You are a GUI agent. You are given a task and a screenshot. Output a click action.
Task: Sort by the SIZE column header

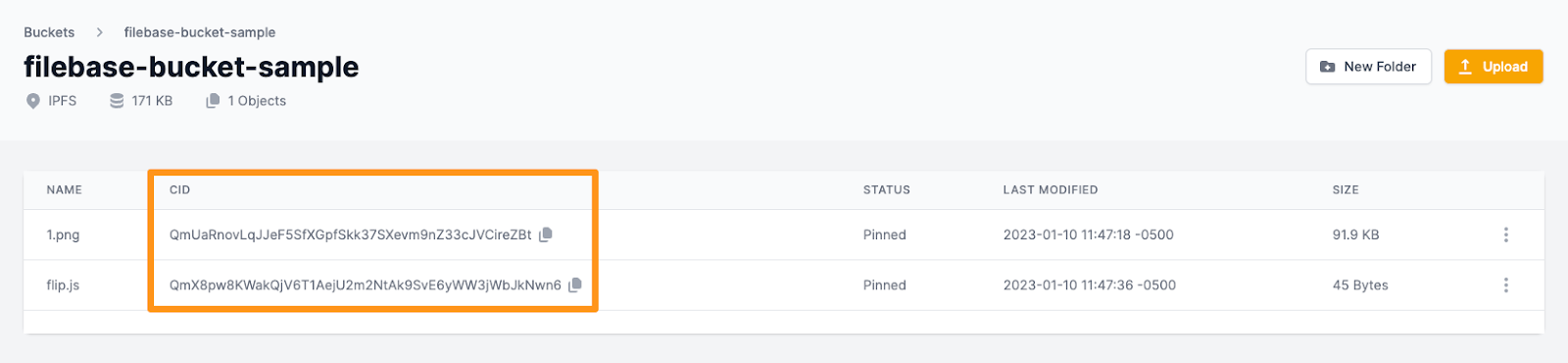pos(1346,189)
